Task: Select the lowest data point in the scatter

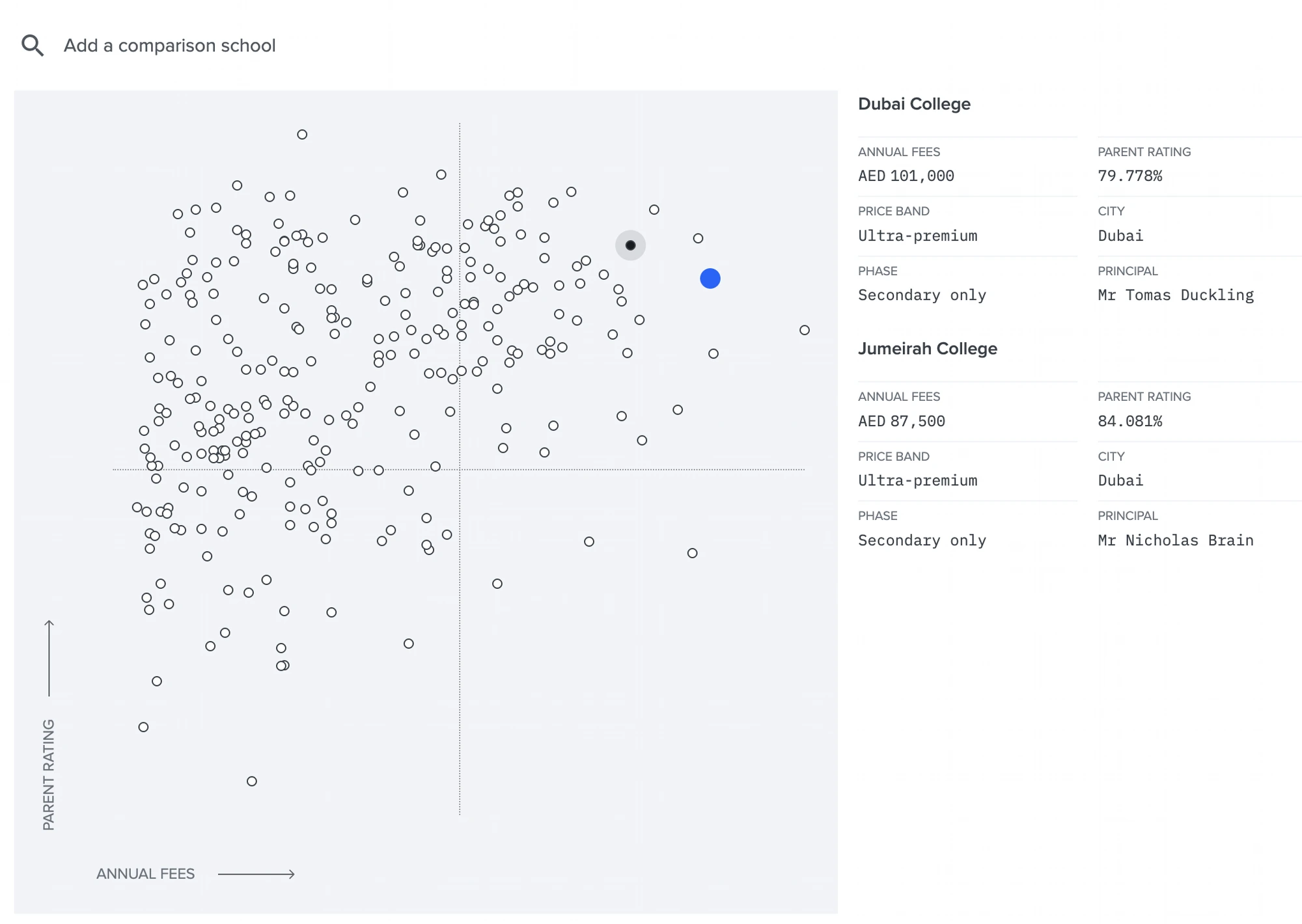Action: [252, 781]
